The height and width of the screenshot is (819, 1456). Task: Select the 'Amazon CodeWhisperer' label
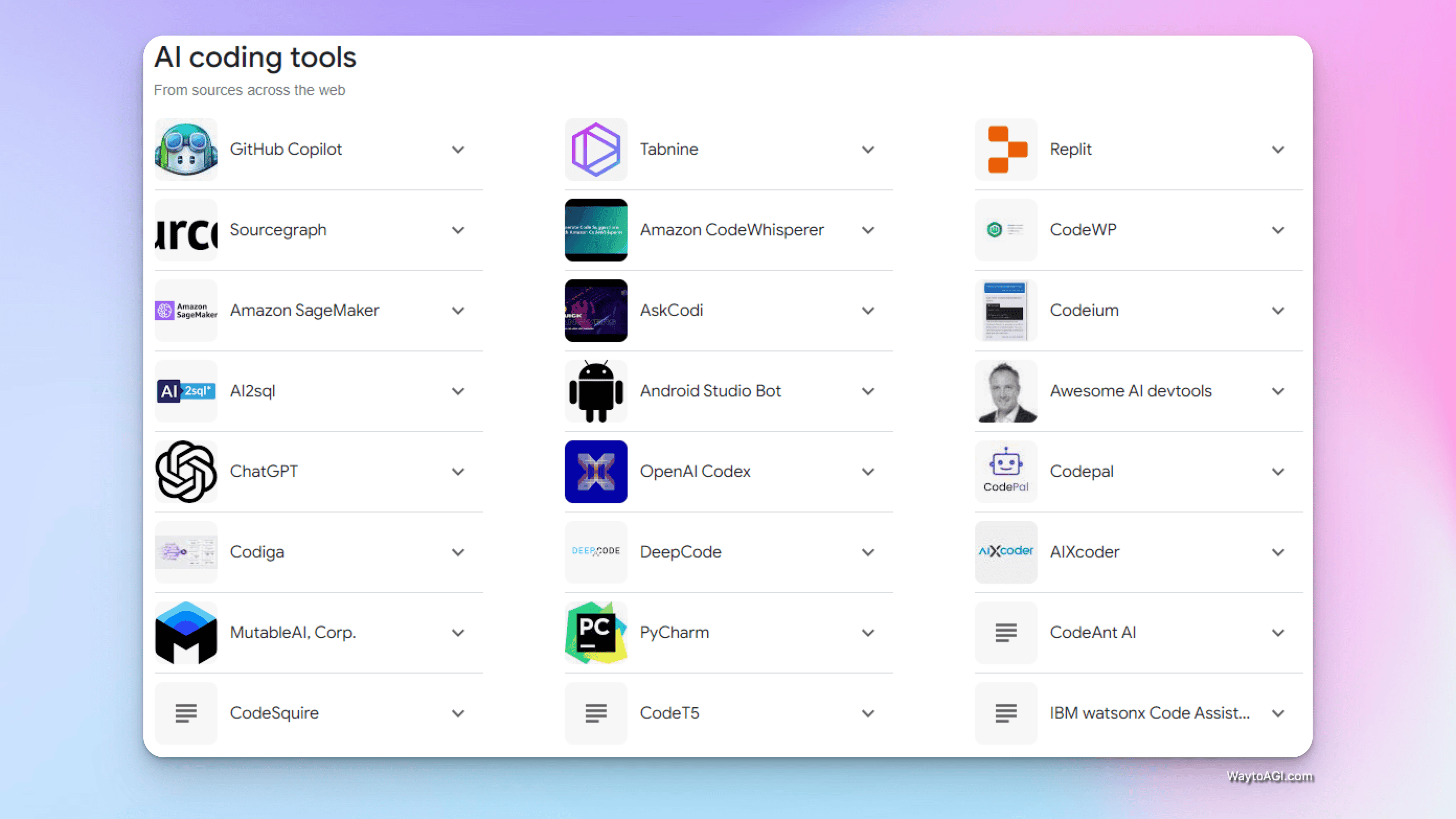coord(732,230)
